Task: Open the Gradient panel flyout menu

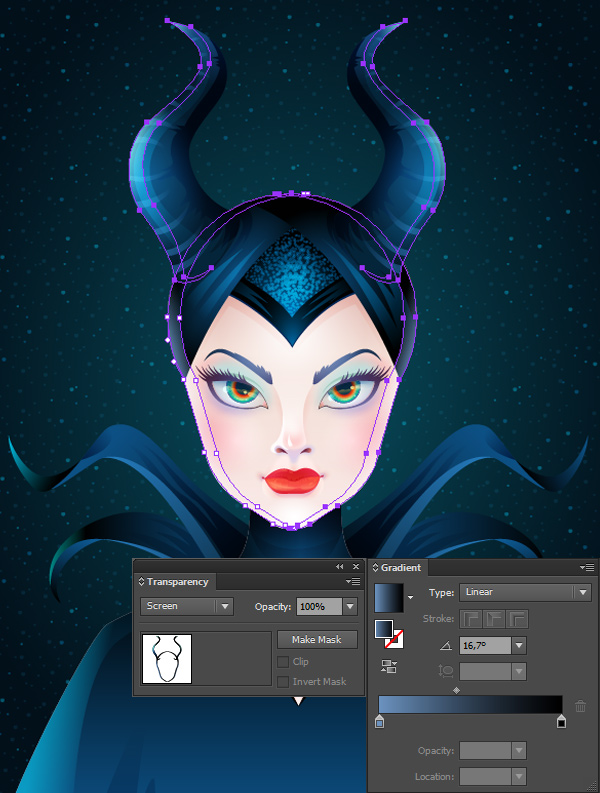Action: 587,567
